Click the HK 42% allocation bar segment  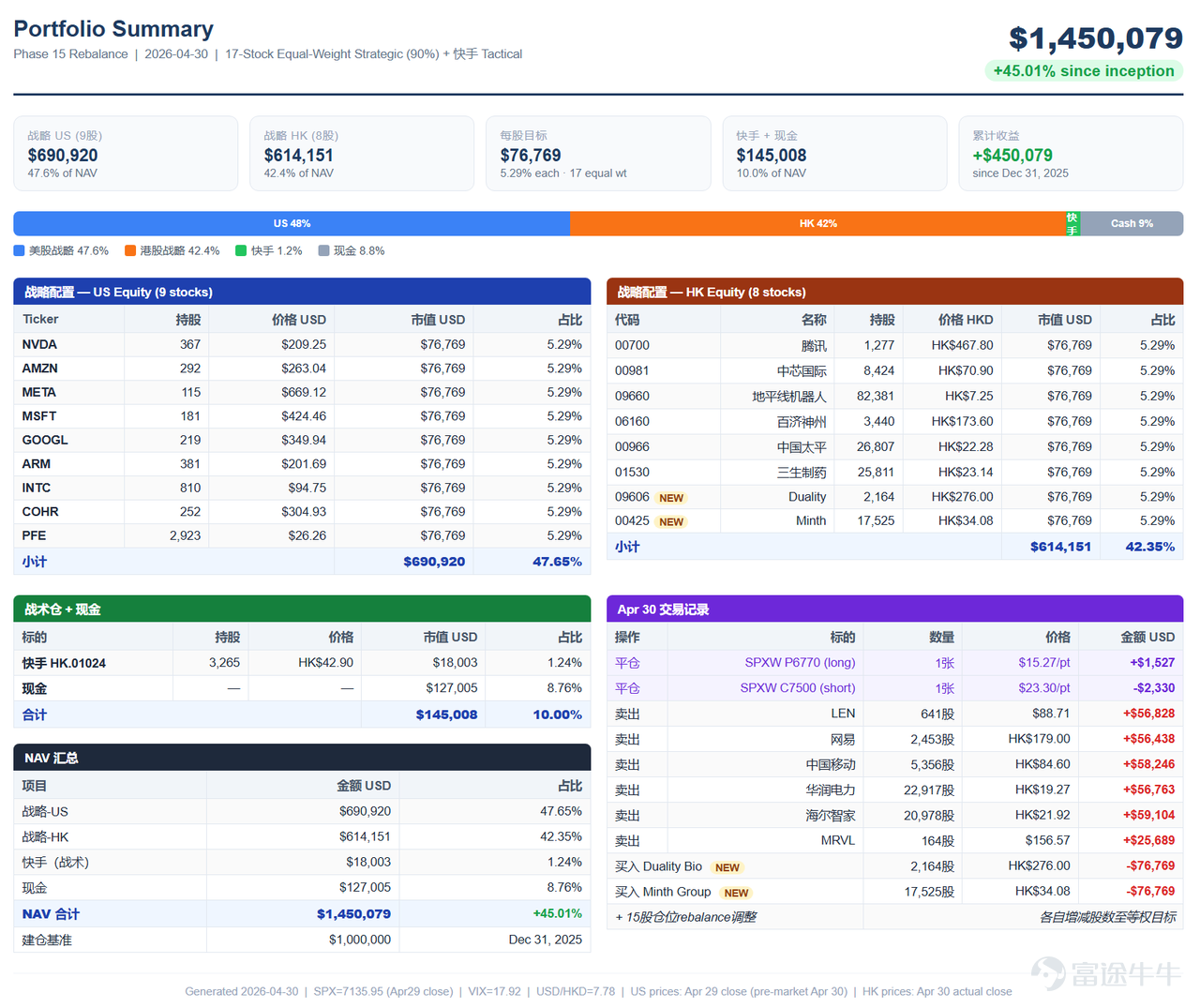click(817, 223)
